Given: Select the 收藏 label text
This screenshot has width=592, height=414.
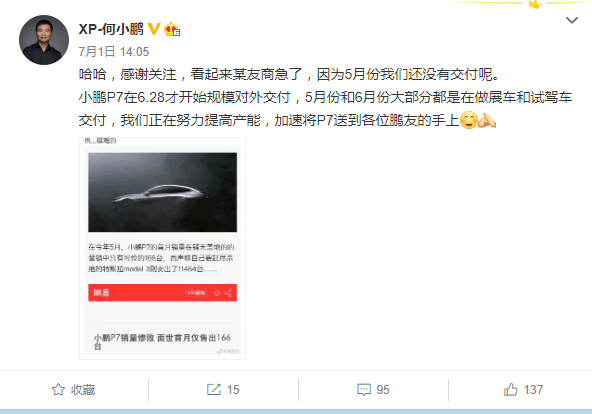Looking at the screenshot, I should [83, 389].
